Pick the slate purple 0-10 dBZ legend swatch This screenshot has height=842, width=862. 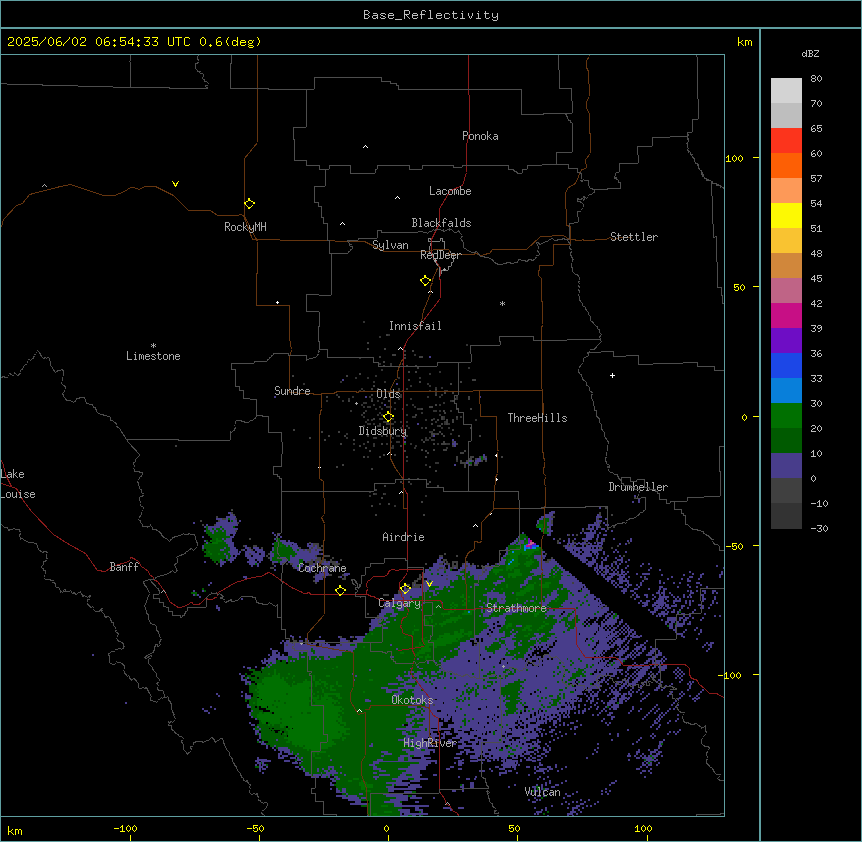tap(786, 466)
